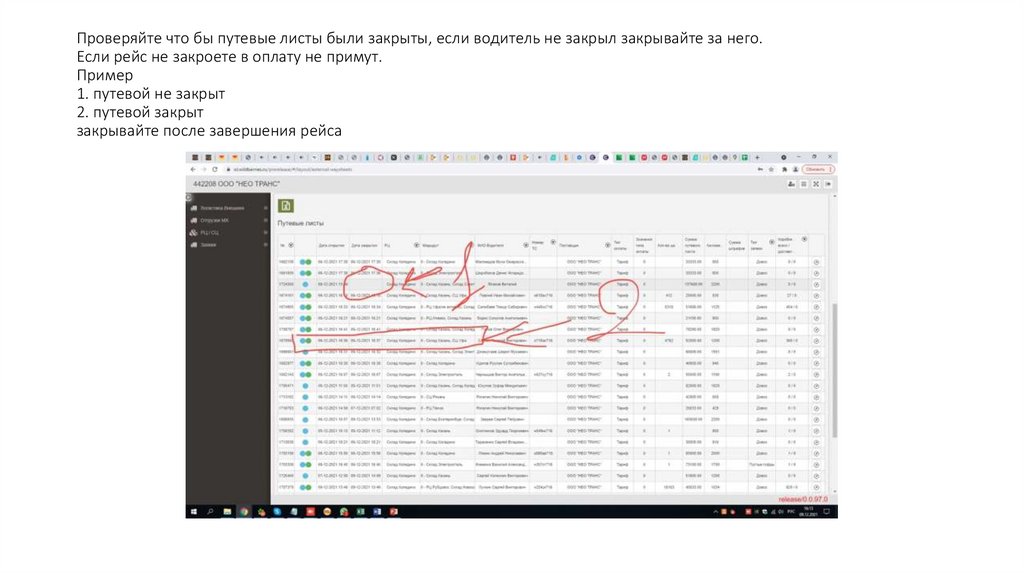This screenshot has height=574, width=1024.
Task: Click the taskbar clock and date
Action: pyautogui.click(x=809, y=511)
